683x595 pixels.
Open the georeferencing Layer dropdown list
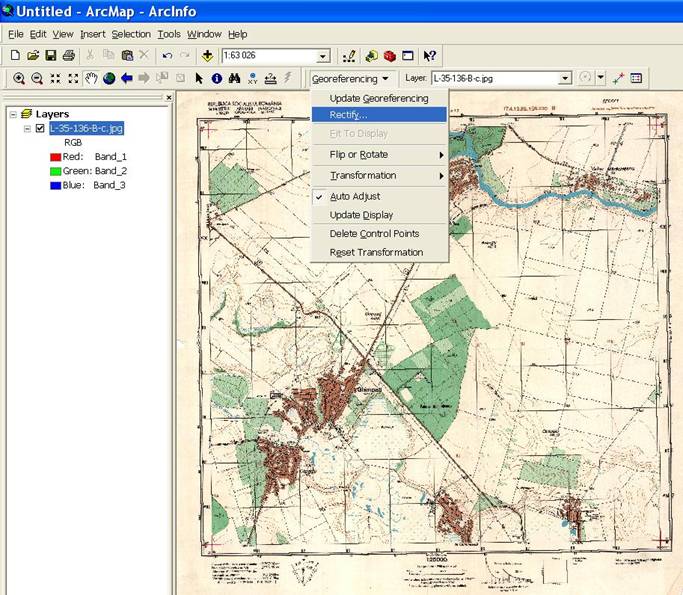[565, 78]
